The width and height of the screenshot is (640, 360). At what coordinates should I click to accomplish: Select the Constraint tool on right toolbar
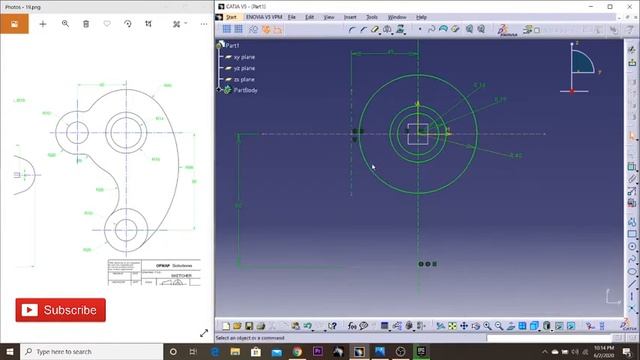pyautogui.click(x=632, y=167)
